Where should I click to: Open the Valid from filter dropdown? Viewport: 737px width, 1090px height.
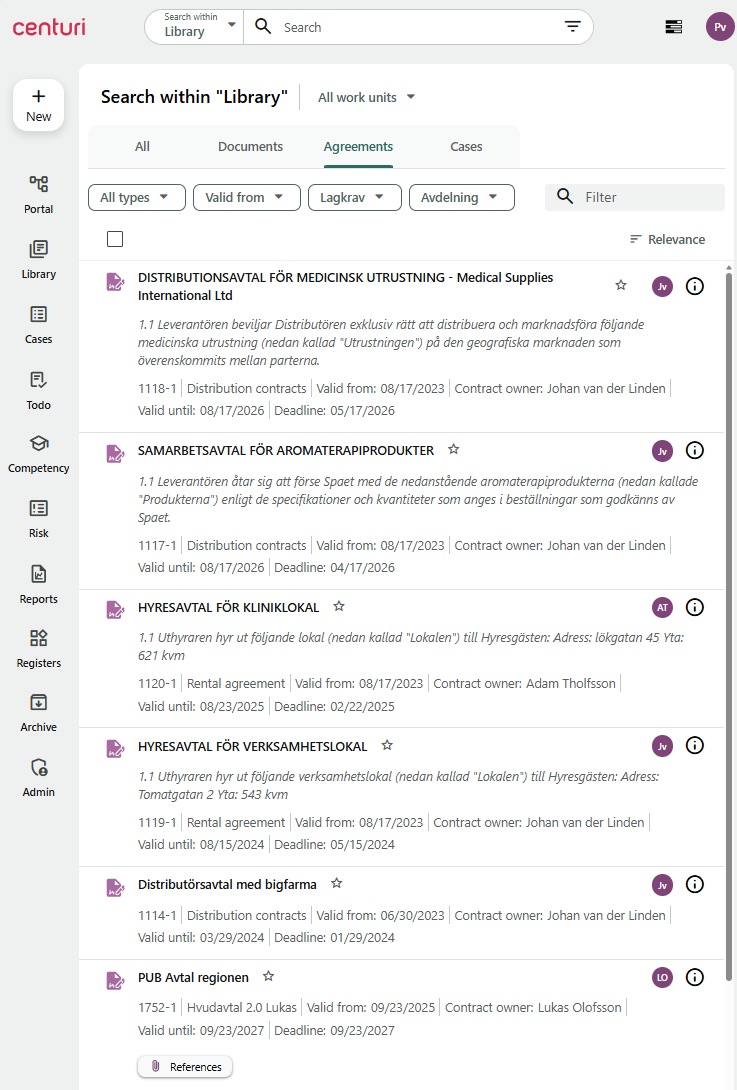(x=247, y=197)
